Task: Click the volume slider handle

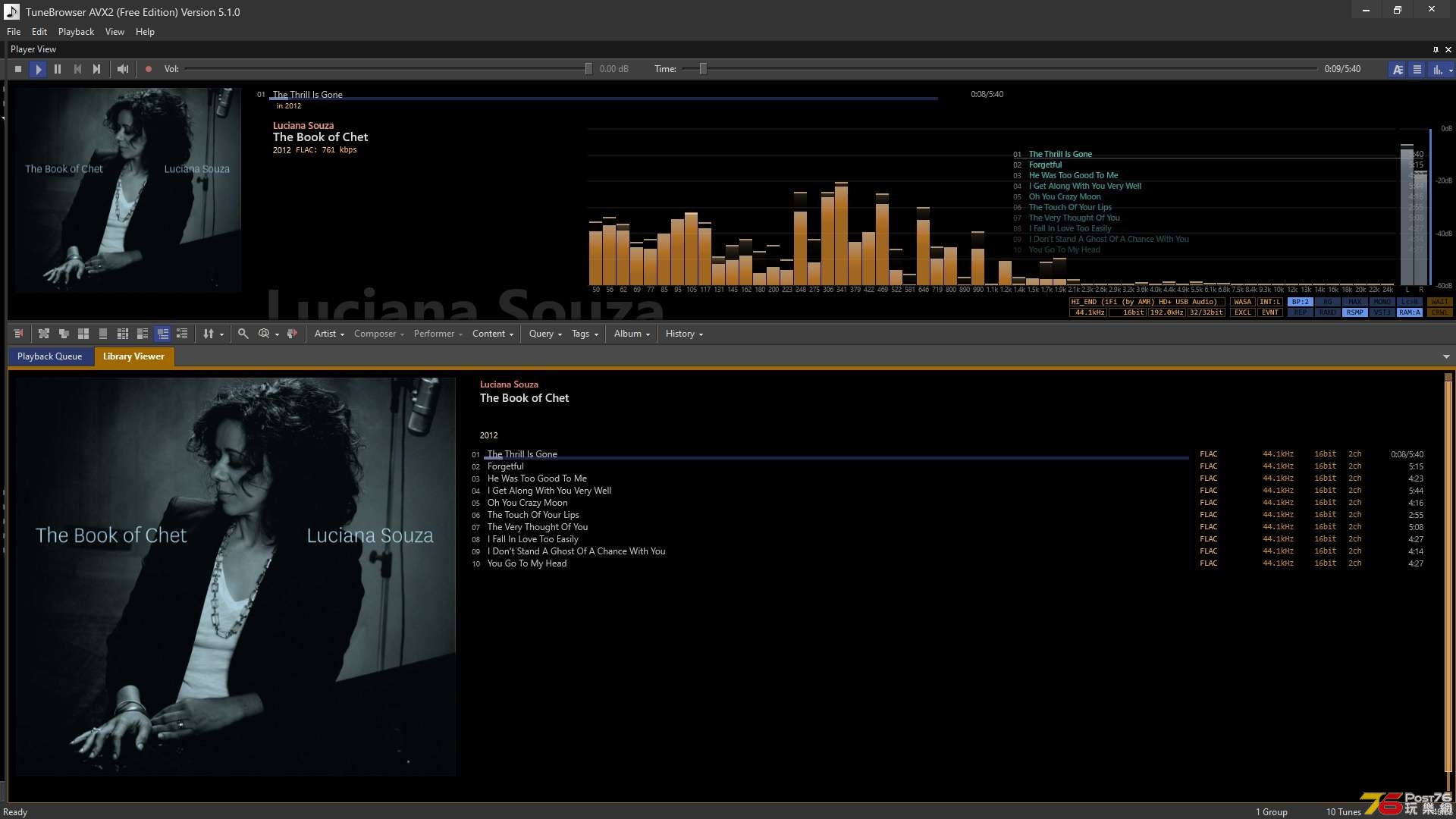Action: pyautogui.click(x=588, y=69)
